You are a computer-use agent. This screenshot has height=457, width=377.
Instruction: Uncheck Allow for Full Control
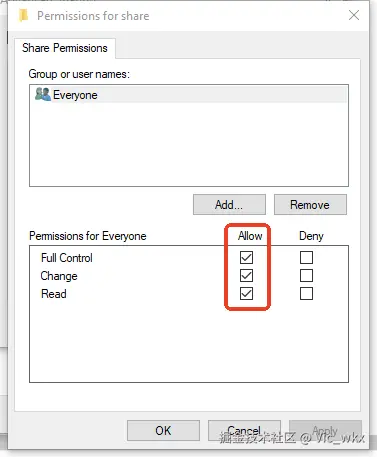(x=246, y=257)
